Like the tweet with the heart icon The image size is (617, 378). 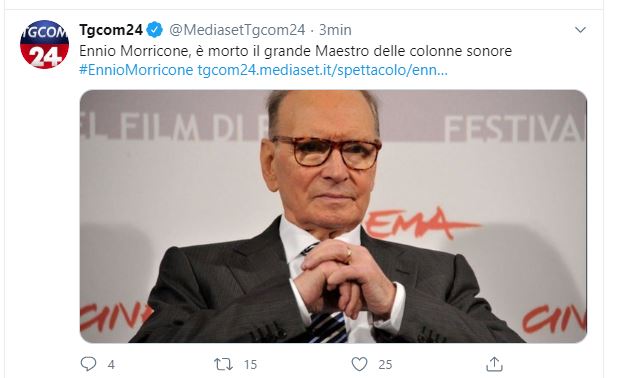click(x=359, y=364)
